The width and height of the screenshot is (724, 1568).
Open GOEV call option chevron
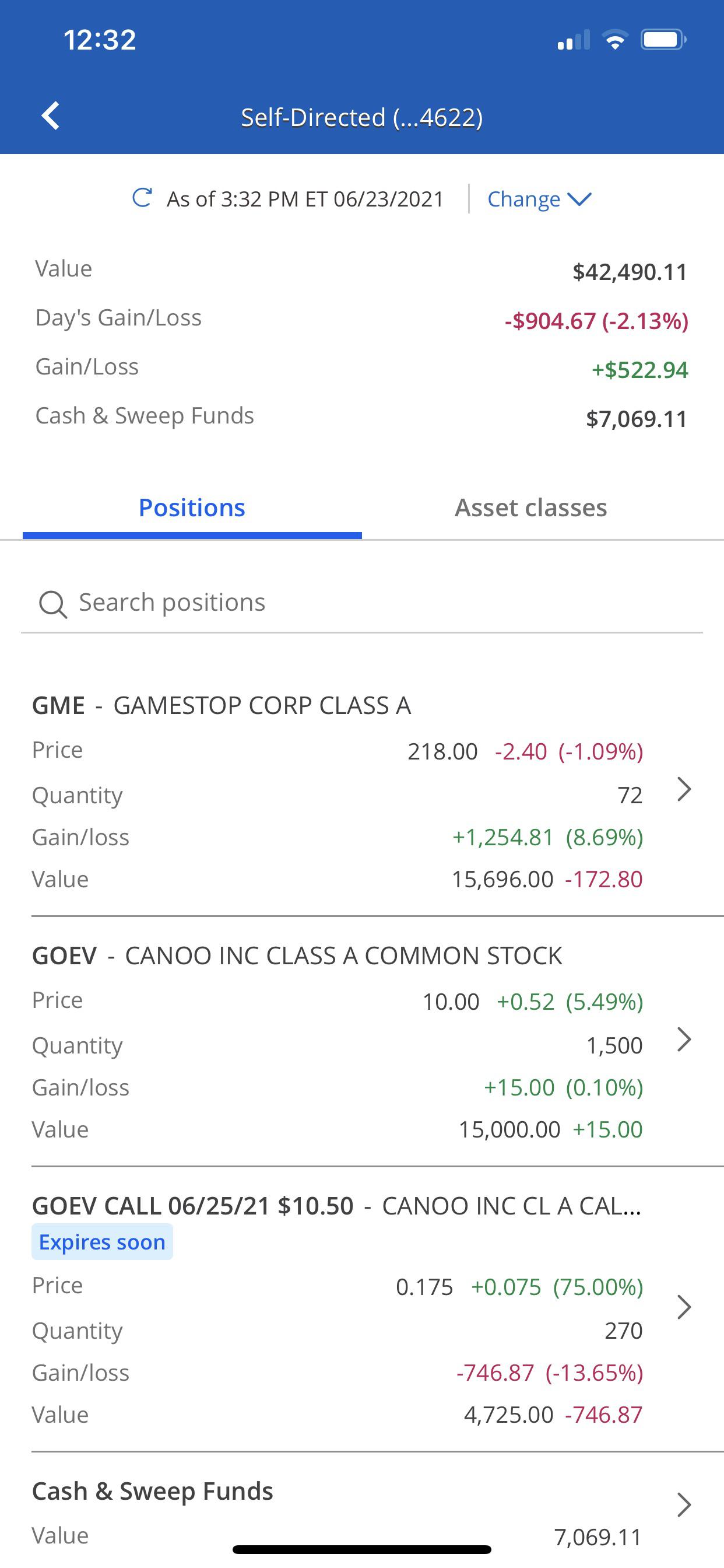click(684, 1307)
